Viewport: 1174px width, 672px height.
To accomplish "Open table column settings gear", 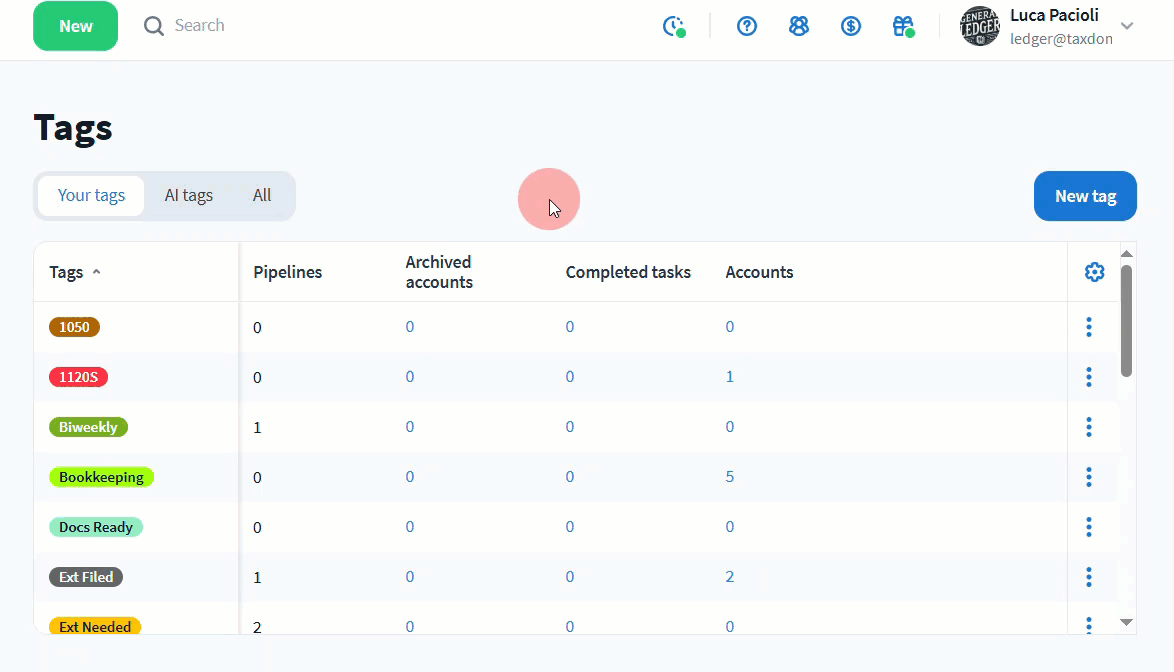I will [1094, 272].
